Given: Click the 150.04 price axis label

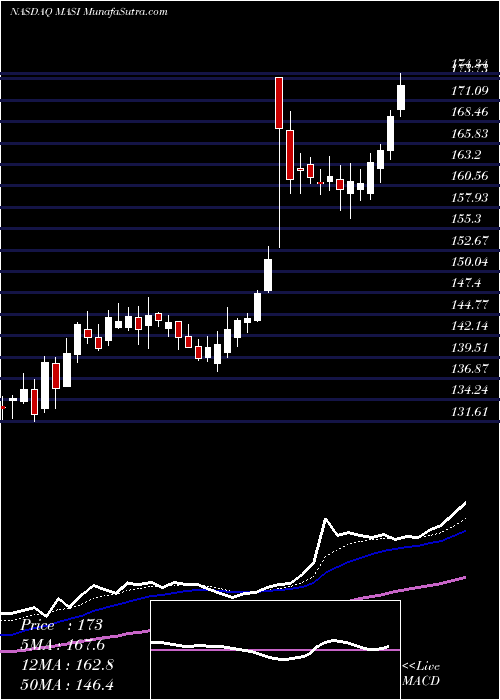Looking at the screenshot, I should coord(470,262).
